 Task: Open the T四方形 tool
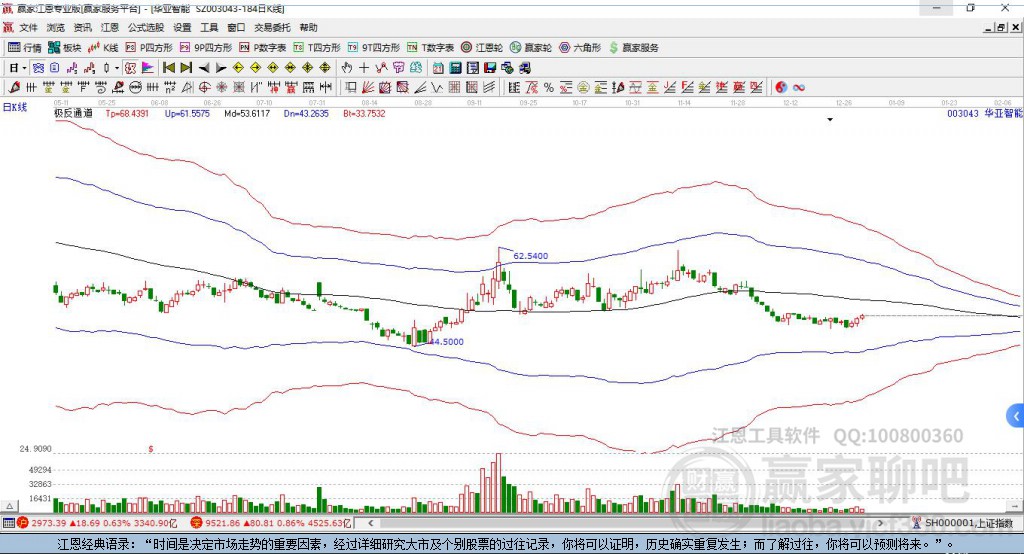click(317, 48)
